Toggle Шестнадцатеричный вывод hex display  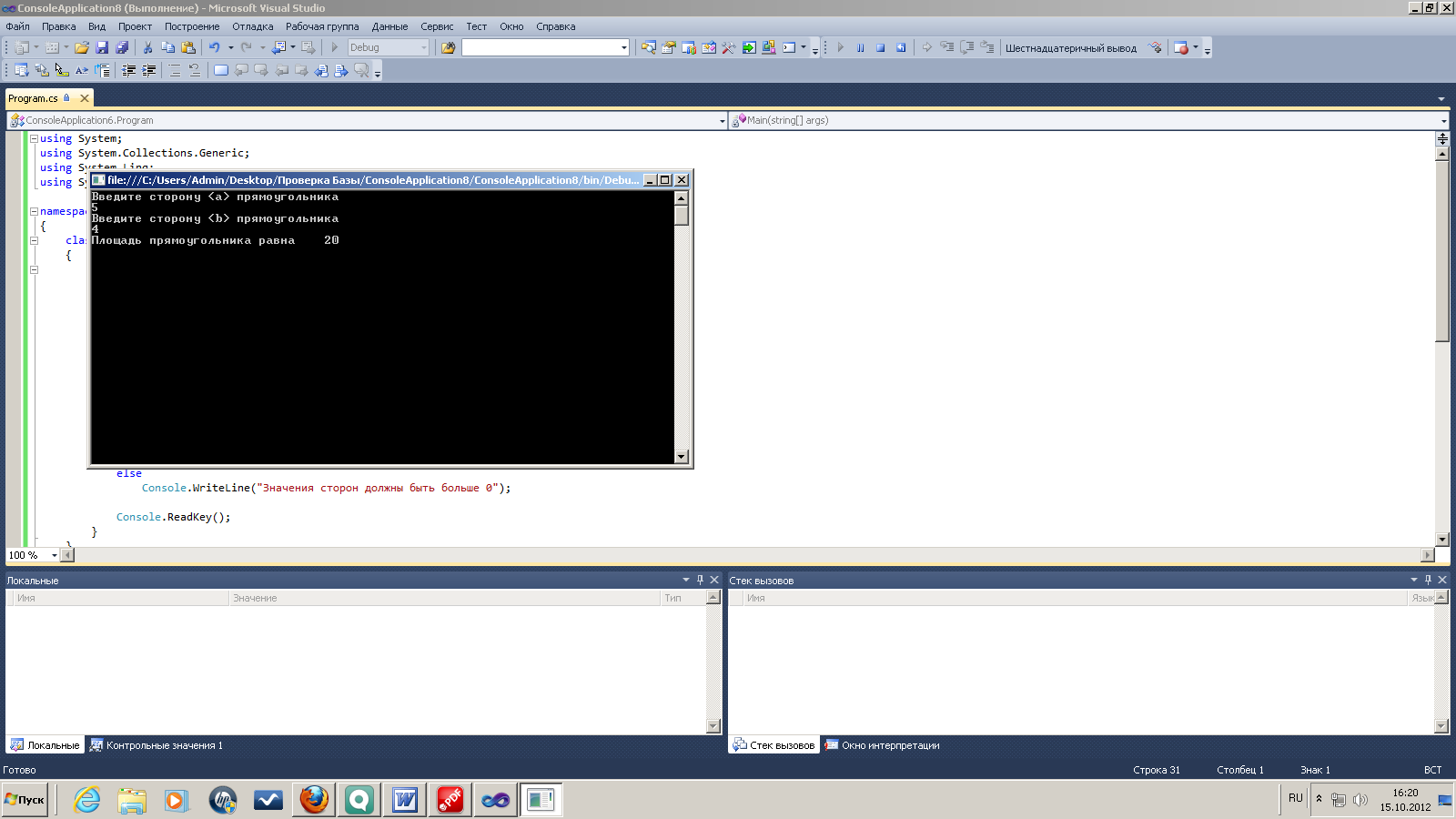click(1071, 48)
